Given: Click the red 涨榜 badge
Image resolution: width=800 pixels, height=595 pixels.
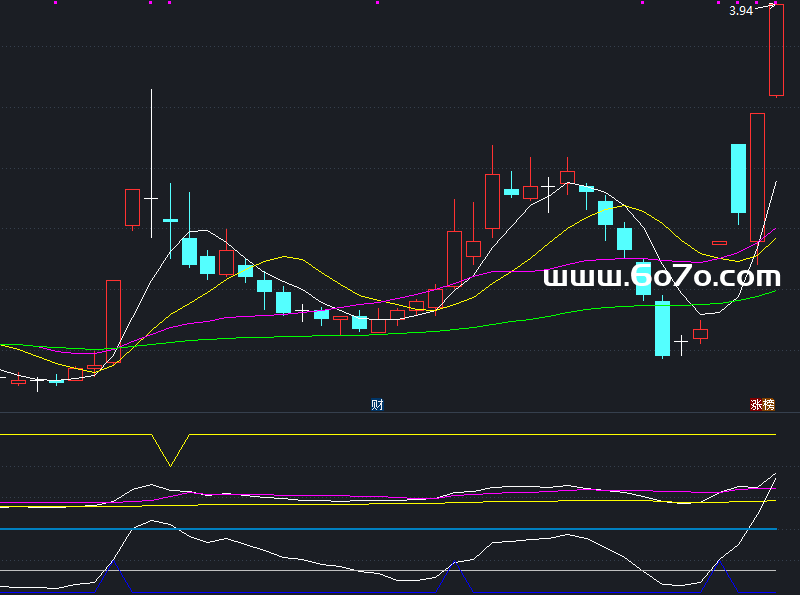Looking at the screenshot, I should (x=762, y=405).
